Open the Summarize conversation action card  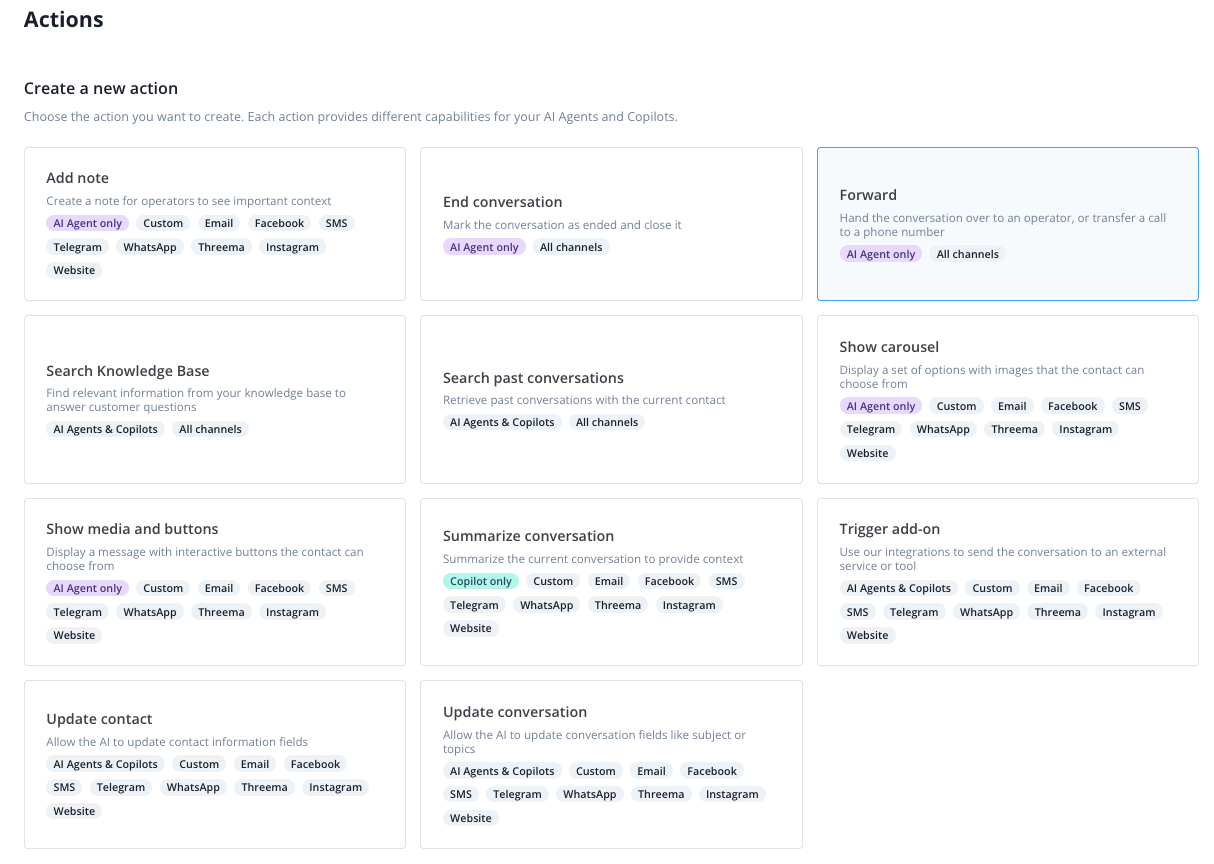pyautogui.click(x=611, y=582)
